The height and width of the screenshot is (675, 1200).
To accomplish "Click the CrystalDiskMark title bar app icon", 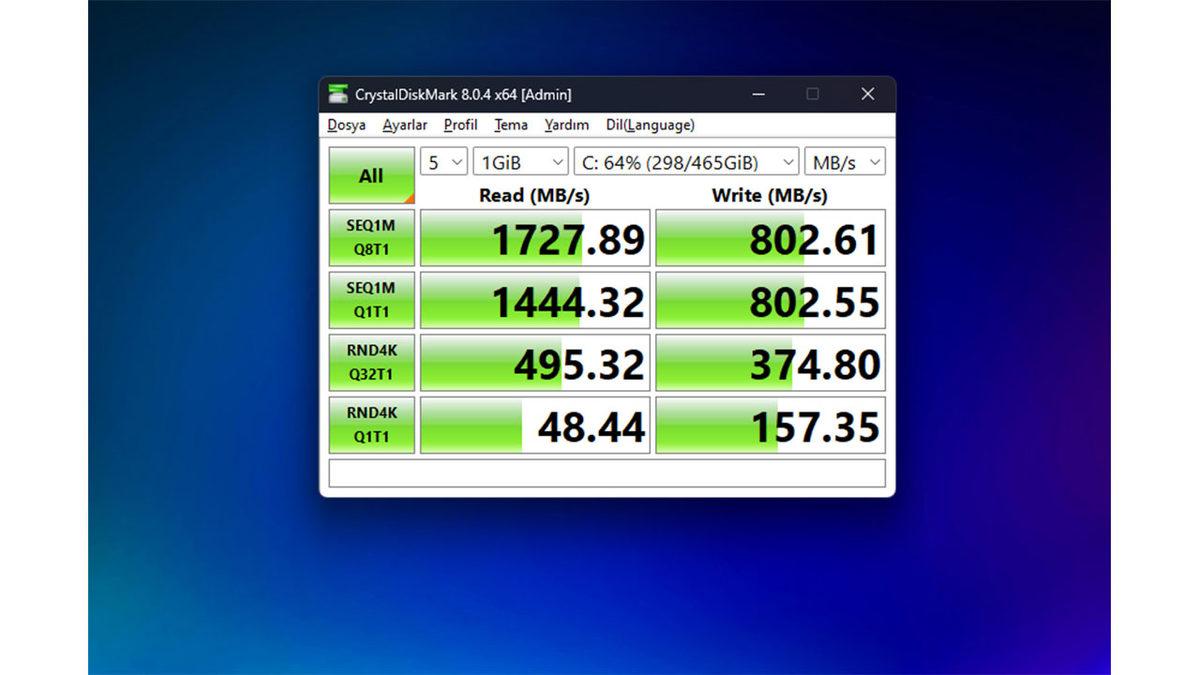I will (339, 94).
